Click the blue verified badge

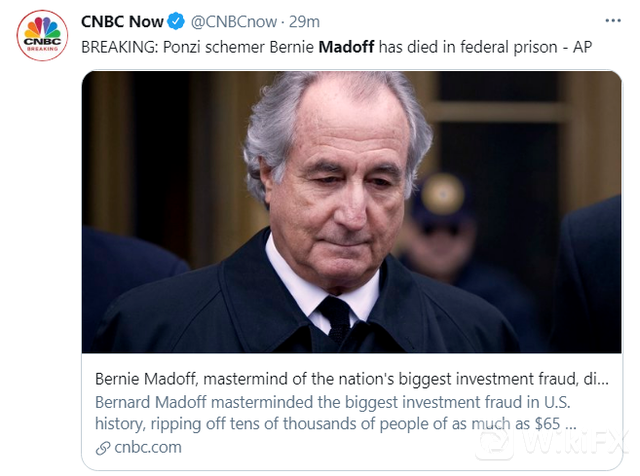coord(176,21)
